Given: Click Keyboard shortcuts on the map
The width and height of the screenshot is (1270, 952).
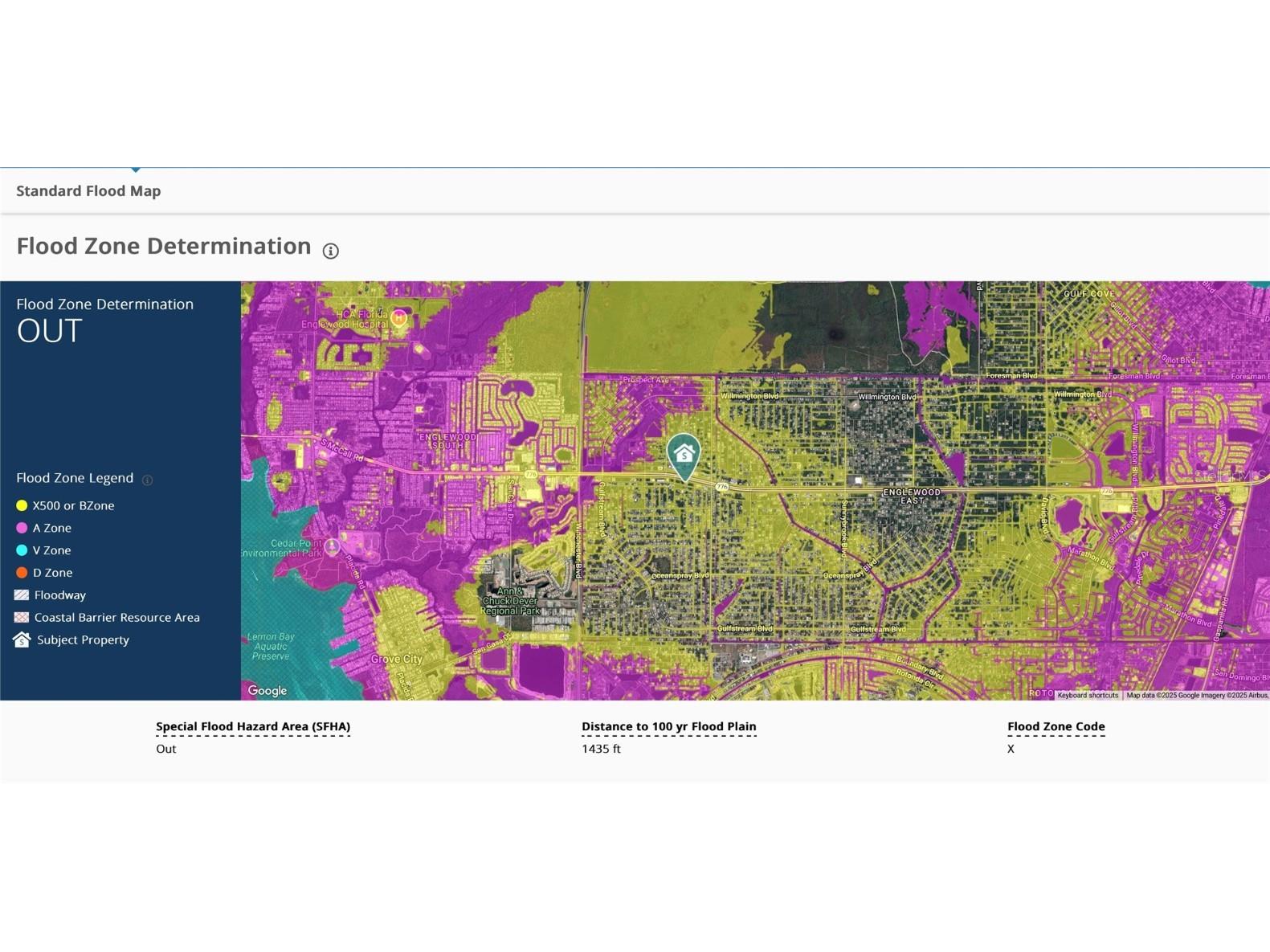Looking at the screenshot, I should [x=1087, y=695].
